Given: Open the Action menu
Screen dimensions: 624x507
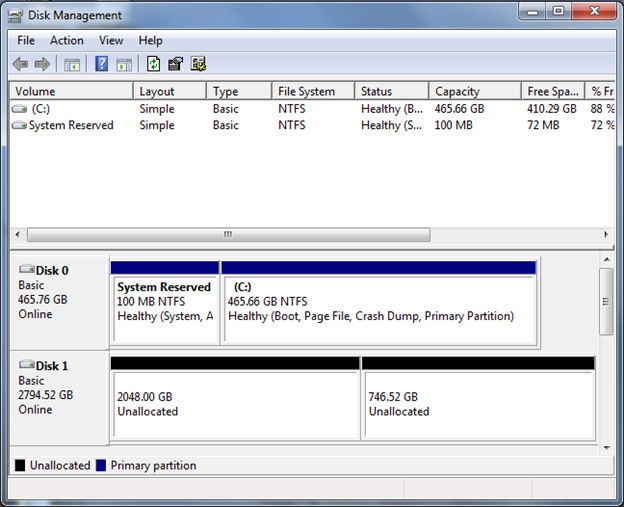Looking at the screenshot, I should (x=67, y=40).
